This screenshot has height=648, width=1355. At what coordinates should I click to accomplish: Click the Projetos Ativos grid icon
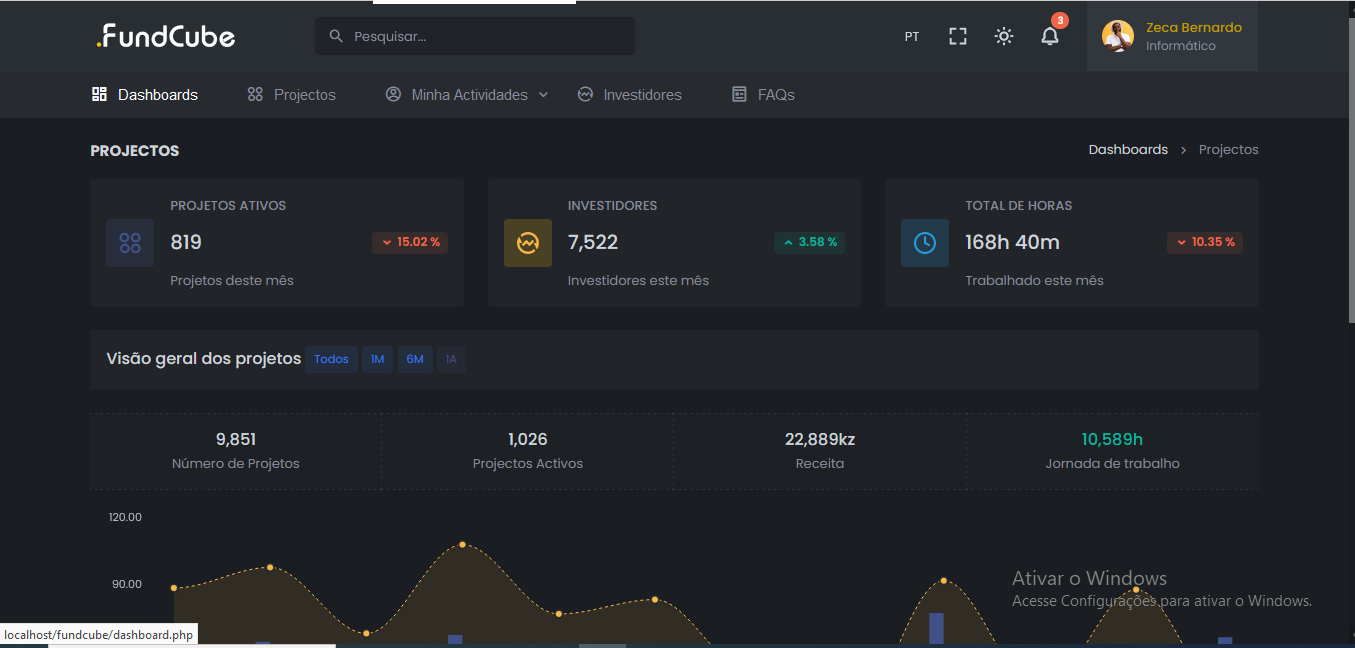point(130,243)
